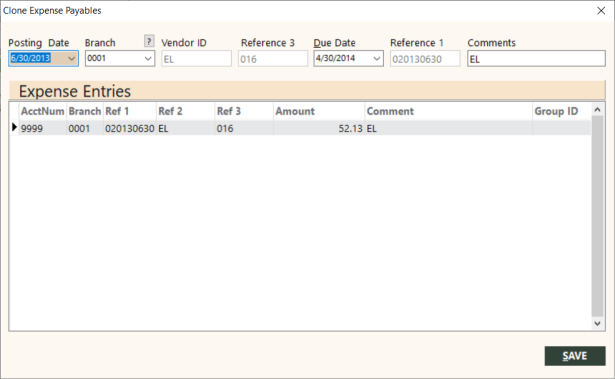The width and height of the screenshot is (615, 379).
Task: Click the Ref 3 column header
Action: click(x=244, y=111)
